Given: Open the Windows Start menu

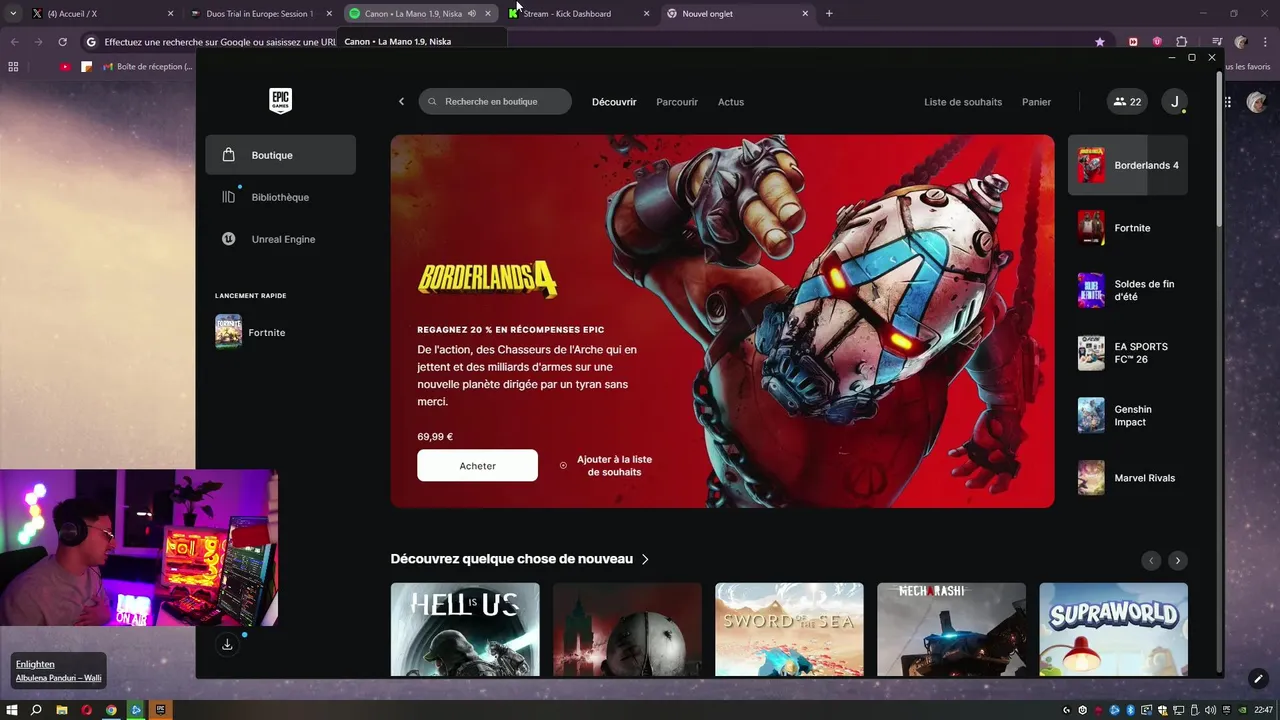Looking at the screenshot, I should 12,710.
